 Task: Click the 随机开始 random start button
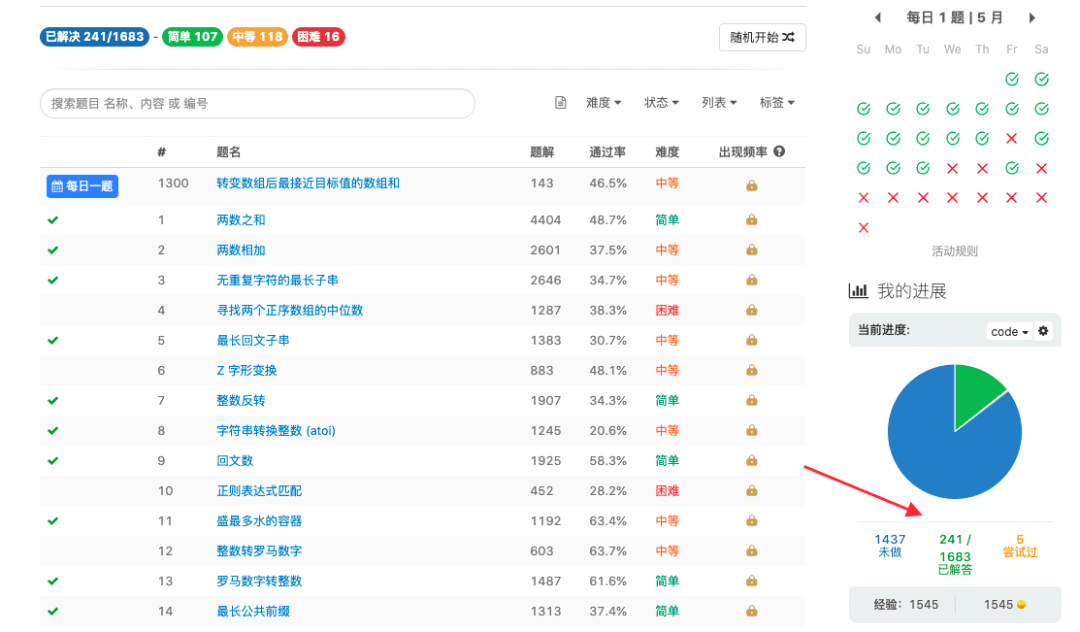[762, 37]
